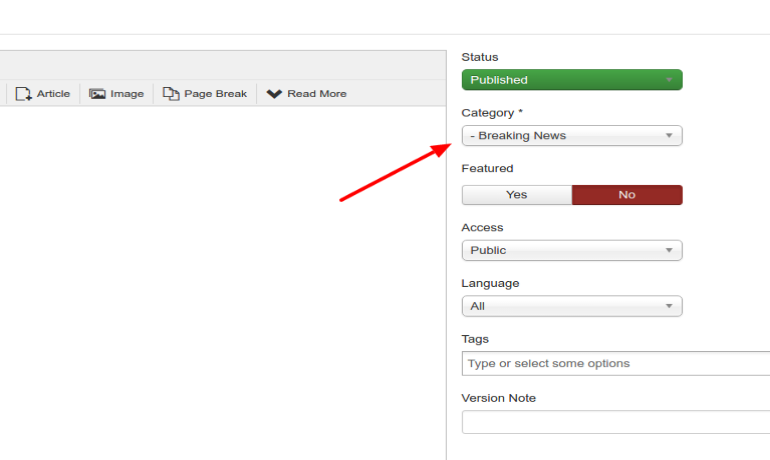Set Featured to No
This screenshot has height=460, width=770.
pos(627,195)
